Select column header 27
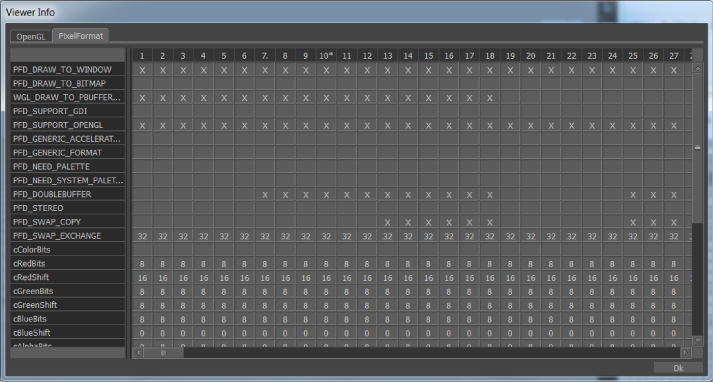 pyautogui.click(x=674, y=56)
